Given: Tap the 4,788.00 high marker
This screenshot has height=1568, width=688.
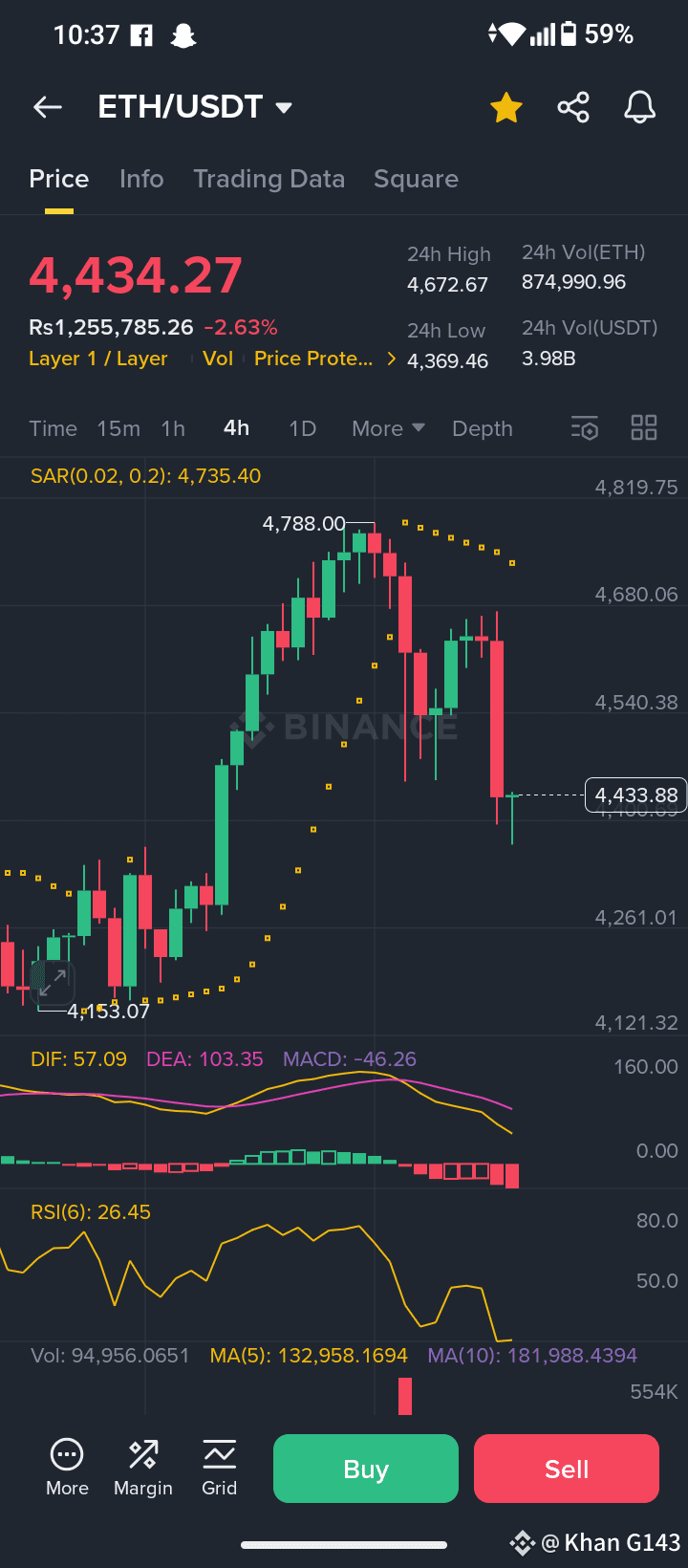Looking at the screenshot, I should (304, 524).
